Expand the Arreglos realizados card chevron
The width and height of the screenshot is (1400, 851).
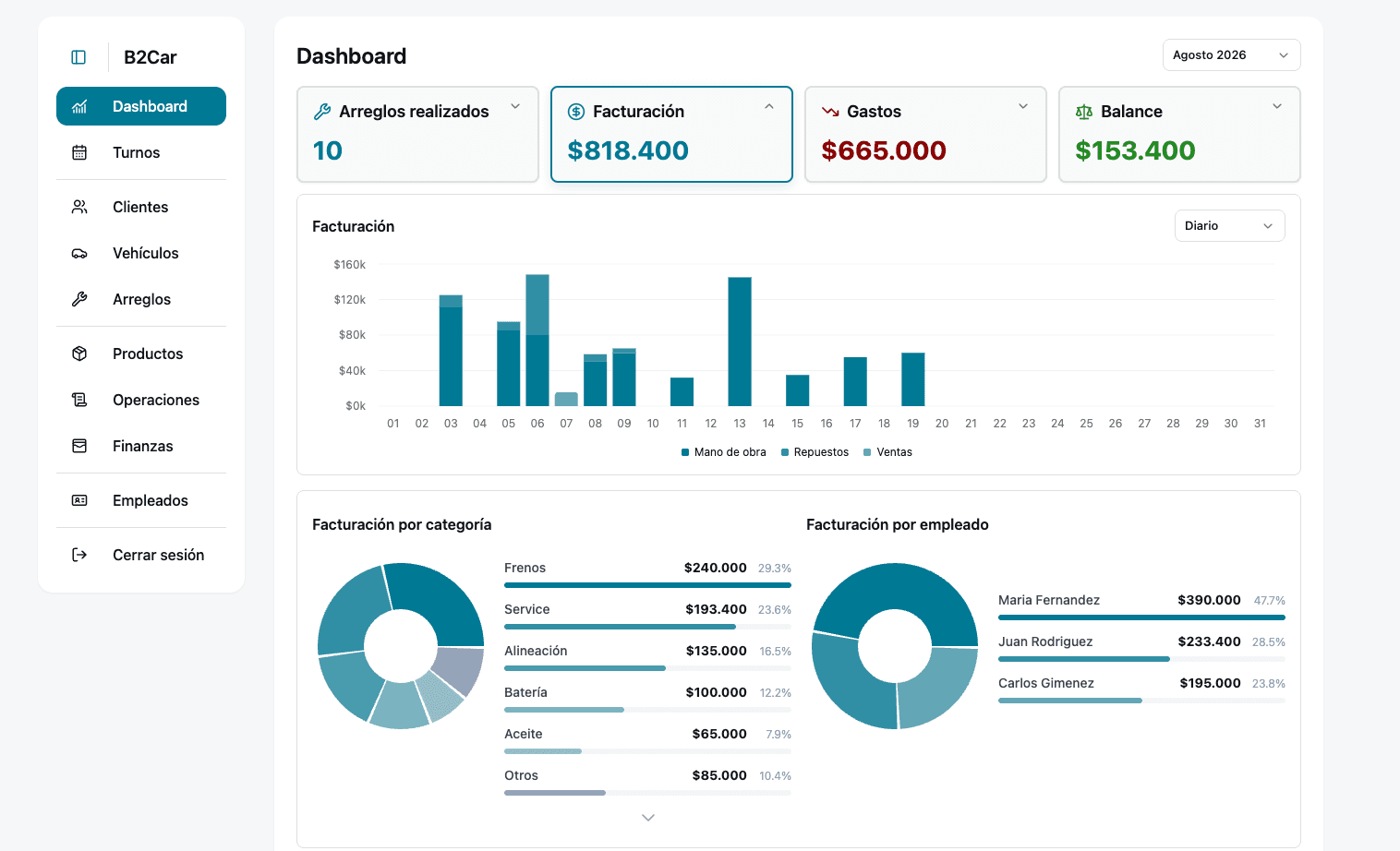(515, 106)
